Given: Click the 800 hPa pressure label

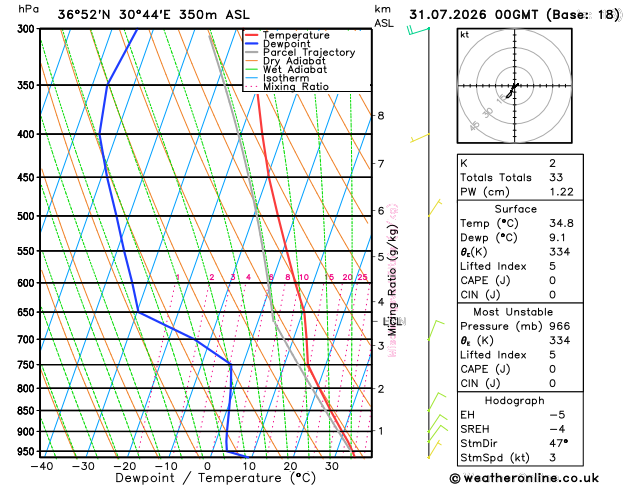Looking at the screenshot, I should (x=28, y=389).
